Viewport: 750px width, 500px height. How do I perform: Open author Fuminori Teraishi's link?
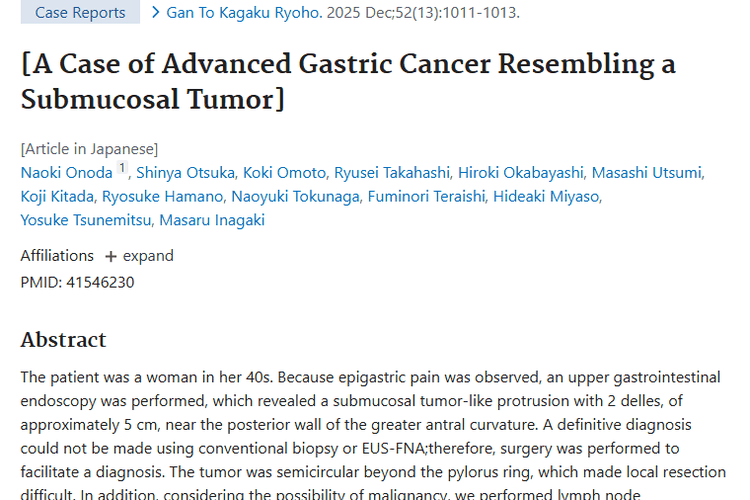427,196
